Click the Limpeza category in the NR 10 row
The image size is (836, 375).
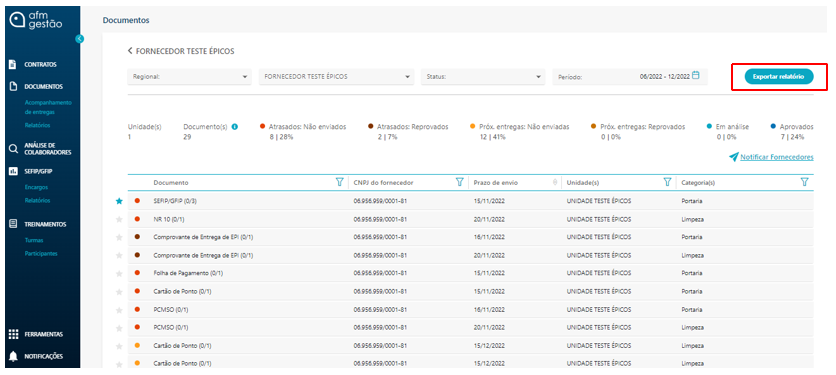pyautogui.click(x=692, y=219)
